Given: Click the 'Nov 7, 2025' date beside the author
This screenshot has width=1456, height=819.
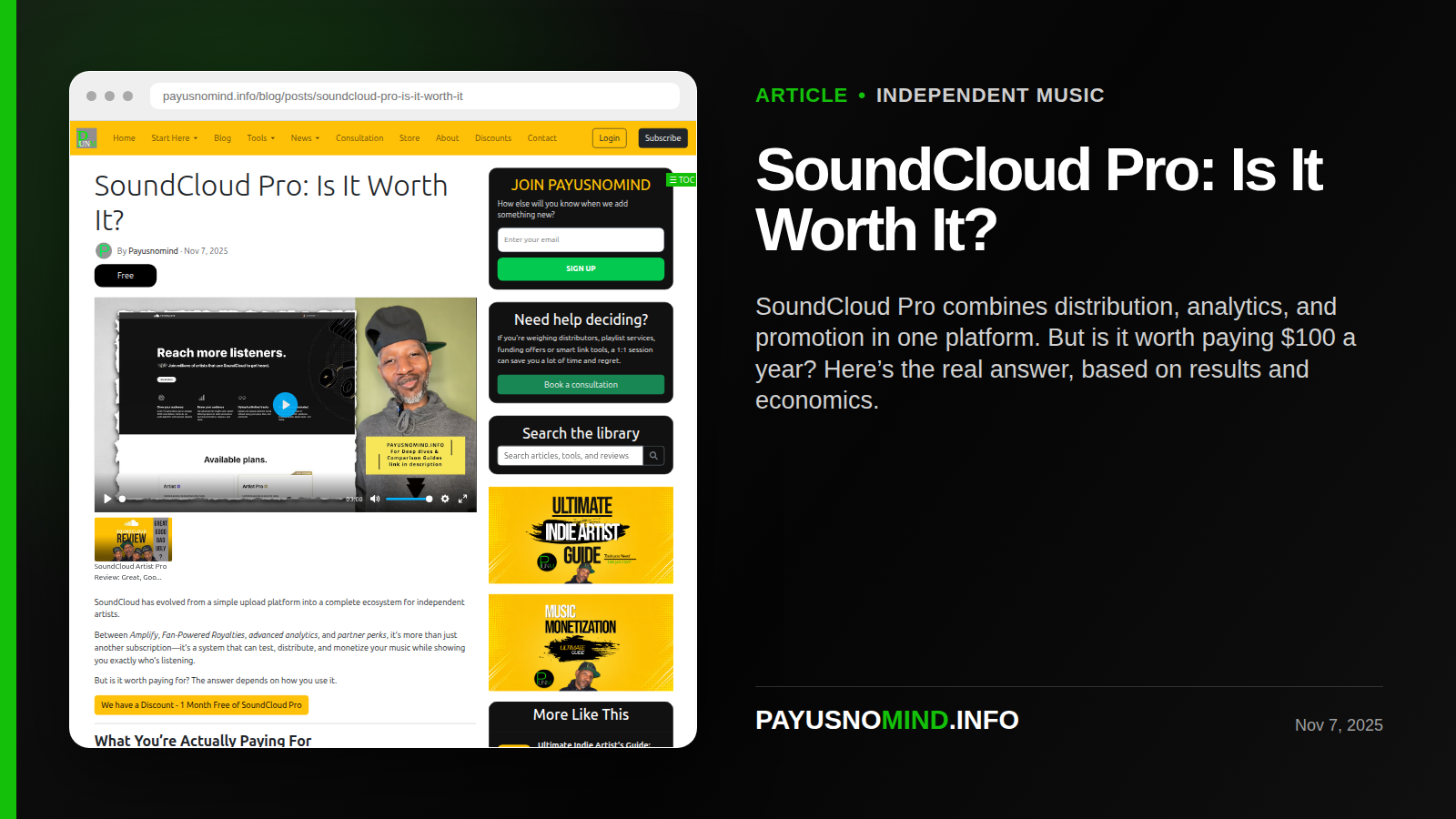Looking at the screenshot, I should [207, 251].
